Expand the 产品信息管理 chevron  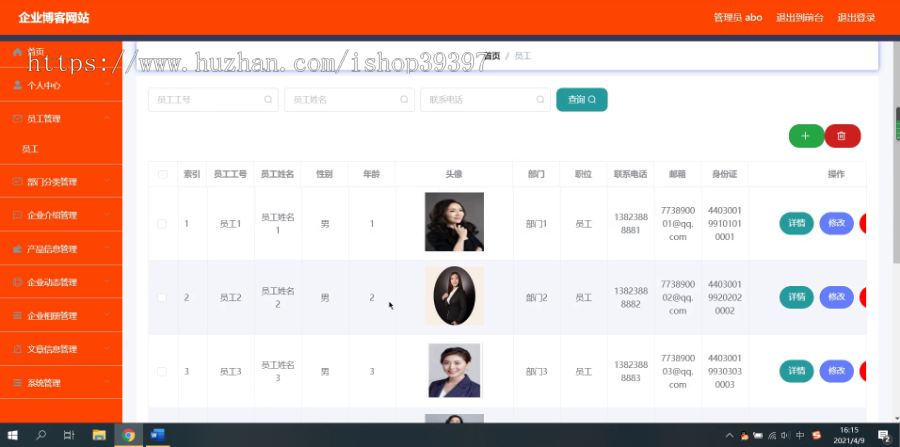tap(107, 248)
